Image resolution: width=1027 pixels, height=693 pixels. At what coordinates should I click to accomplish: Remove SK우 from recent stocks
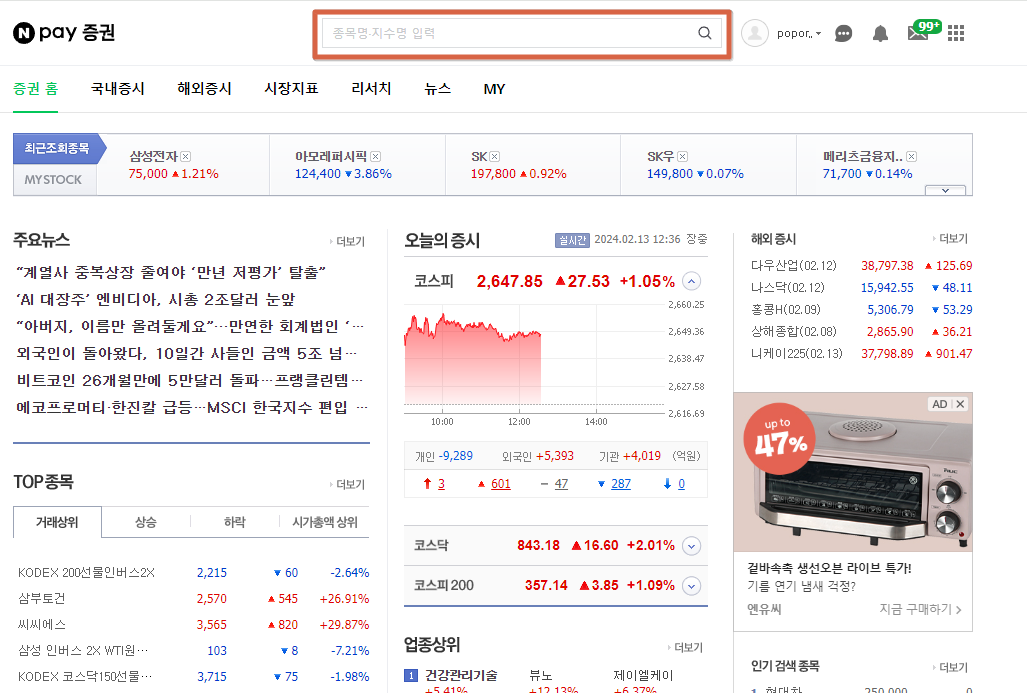(x=682, y=155)
